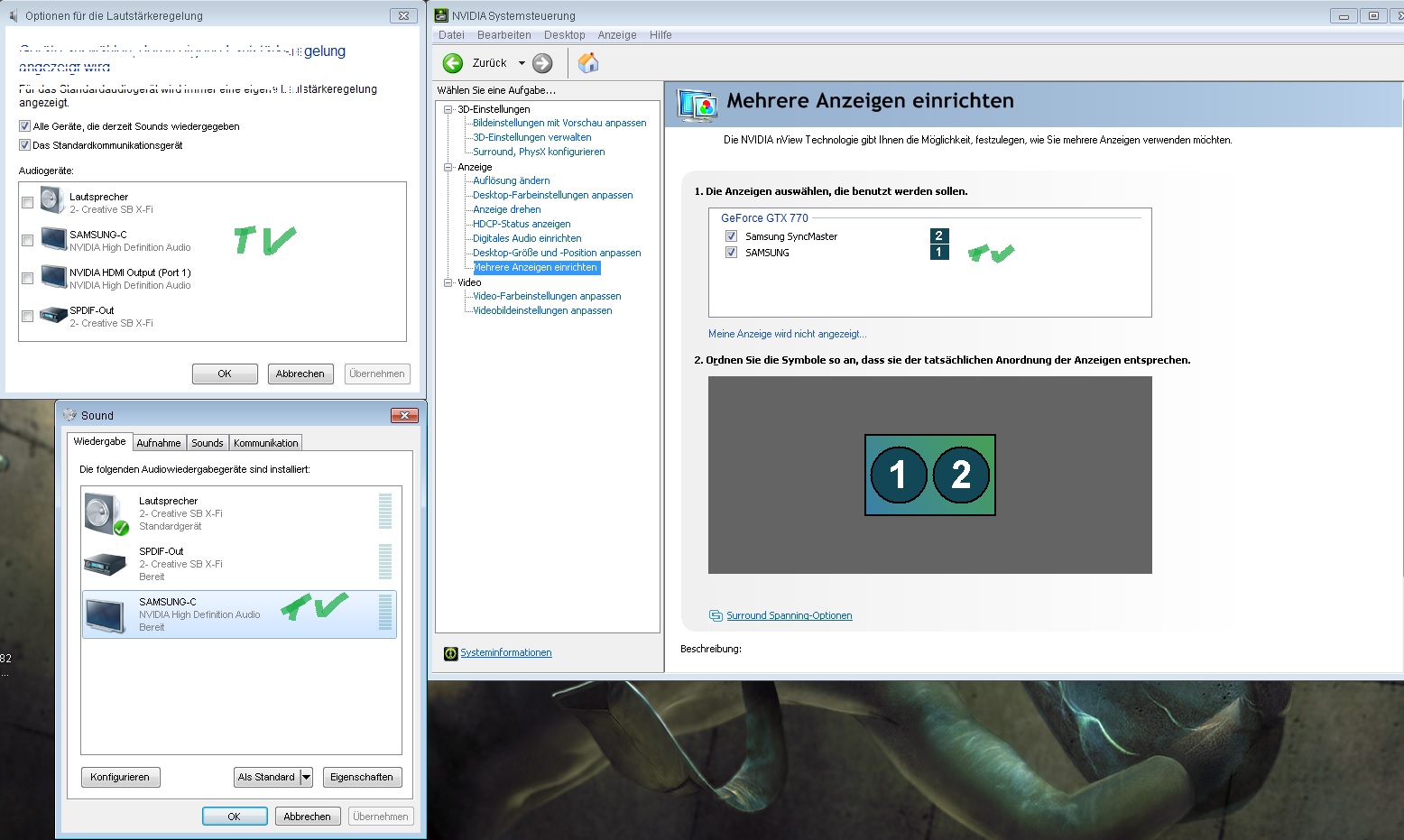Click the SAMSUNG-C monitor icon in Sound window
This screenshot has width=1404, height=840.
(106, 614)
